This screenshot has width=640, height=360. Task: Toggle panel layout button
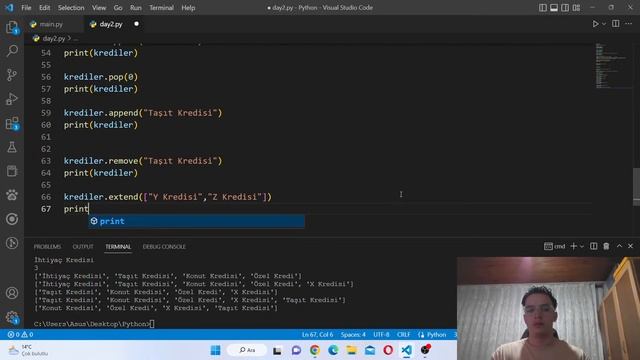[554, 8]
